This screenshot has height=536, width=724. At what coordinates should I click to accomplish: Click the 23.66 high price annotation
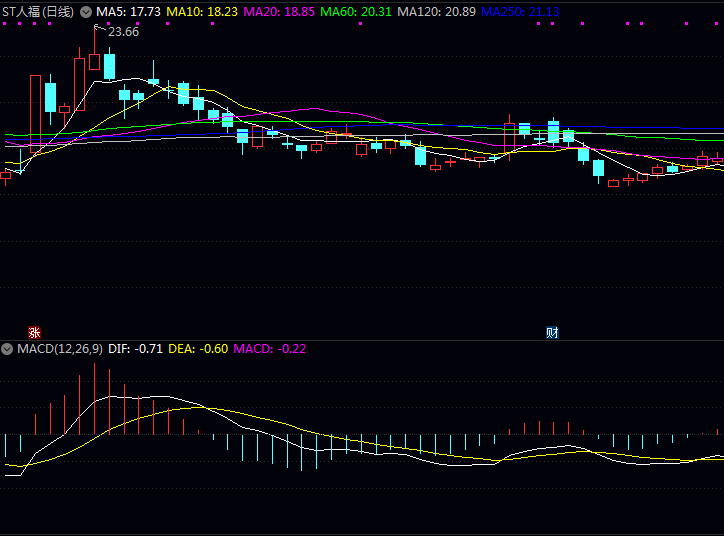click(x=123, y=32)
